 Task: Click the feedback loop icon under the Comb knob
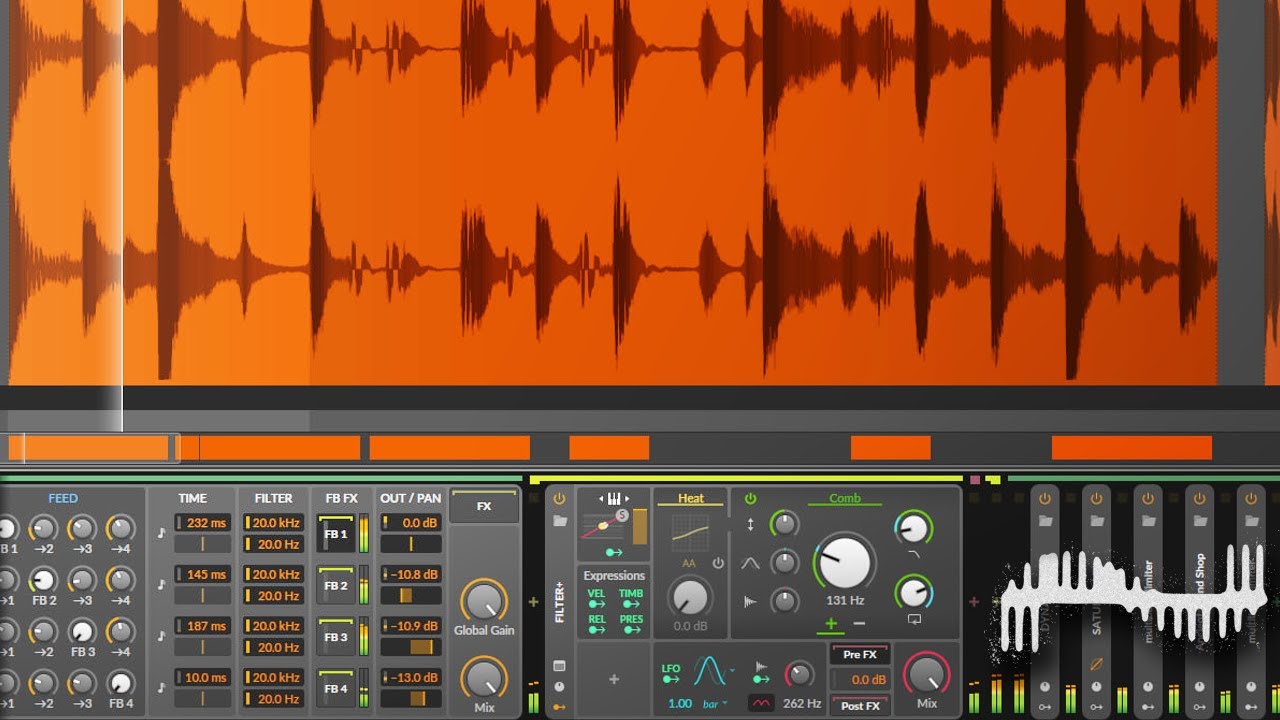click(x=914, y=620)
